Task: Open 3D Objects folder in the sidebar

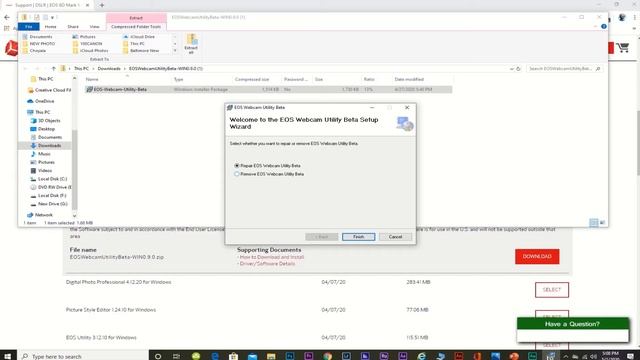Action: pyautogui.click(x=45, y=120)
